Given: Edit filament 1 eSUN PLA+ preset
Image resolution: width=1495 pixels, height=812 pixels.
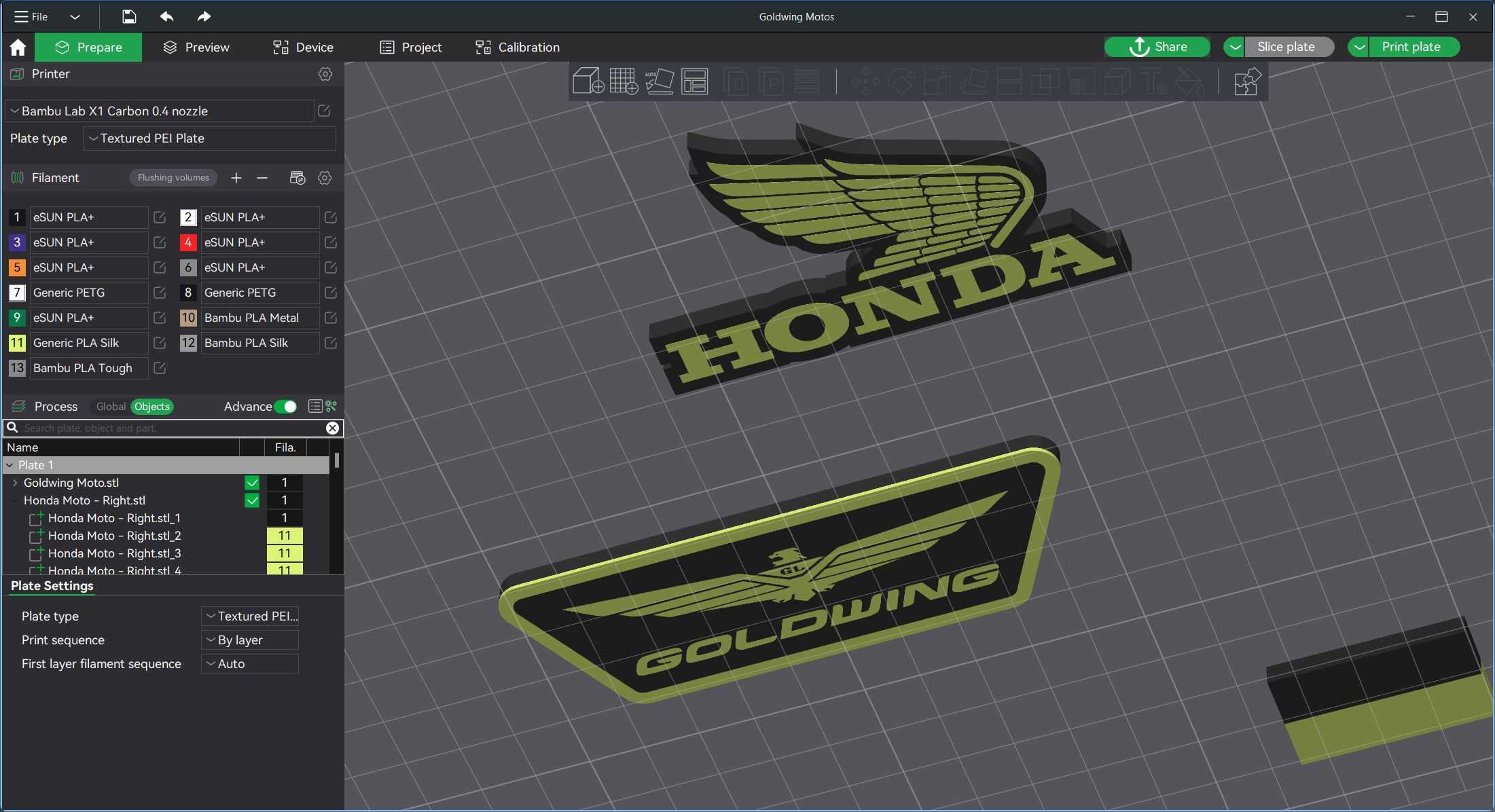Looking at the screenshot, I should (160, 217).
